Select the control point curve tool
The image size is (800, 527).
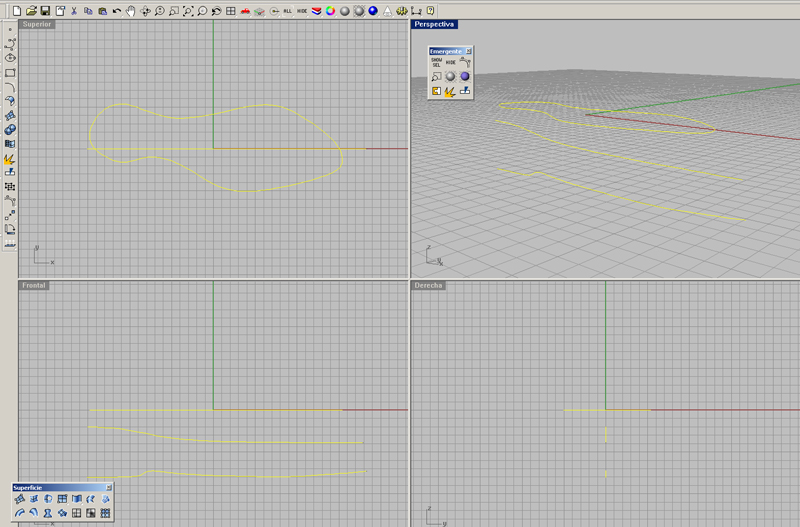tap(10, 44)
